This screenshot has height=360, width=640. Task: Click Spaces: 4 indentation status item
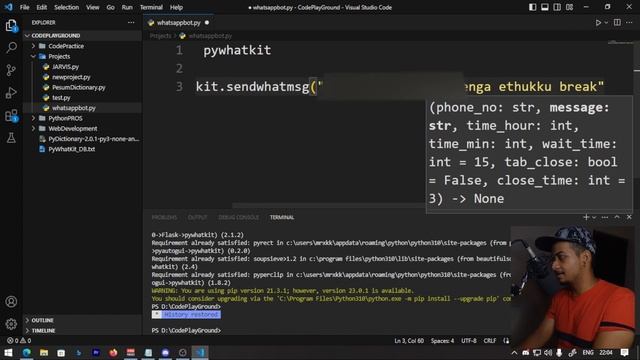click(442, 341)
